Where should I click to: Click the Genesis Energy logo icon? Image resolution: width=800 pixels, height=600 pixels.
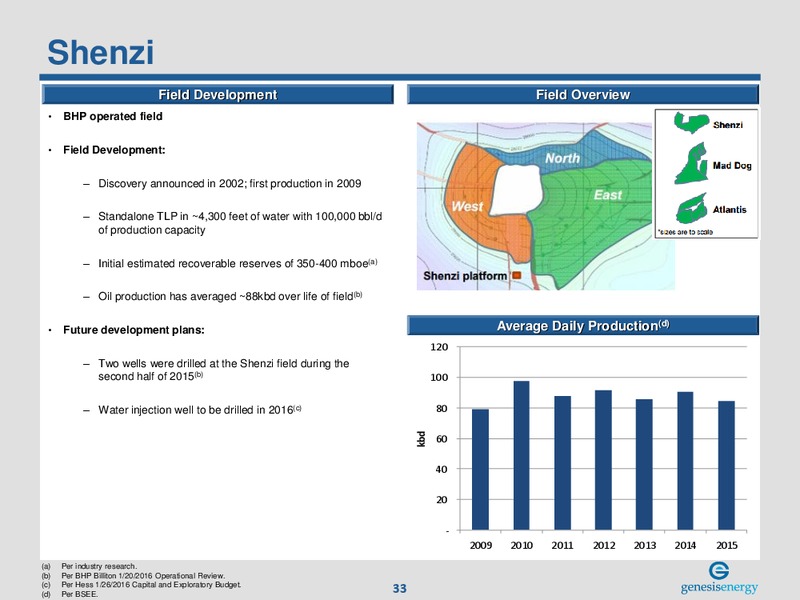[719, 570]
